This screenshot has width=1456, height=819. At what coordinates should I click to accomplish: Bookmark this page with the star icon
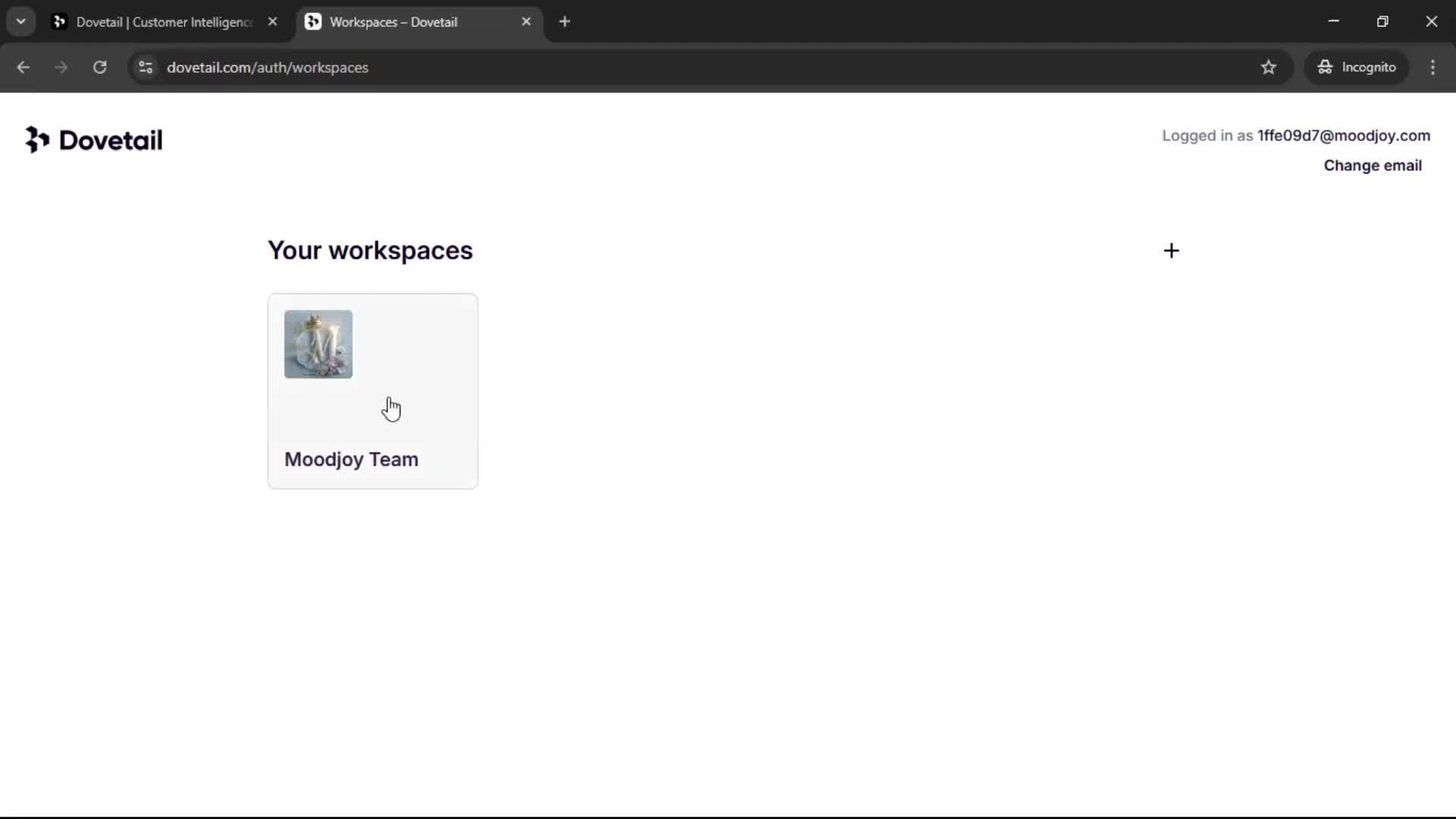1268,67
